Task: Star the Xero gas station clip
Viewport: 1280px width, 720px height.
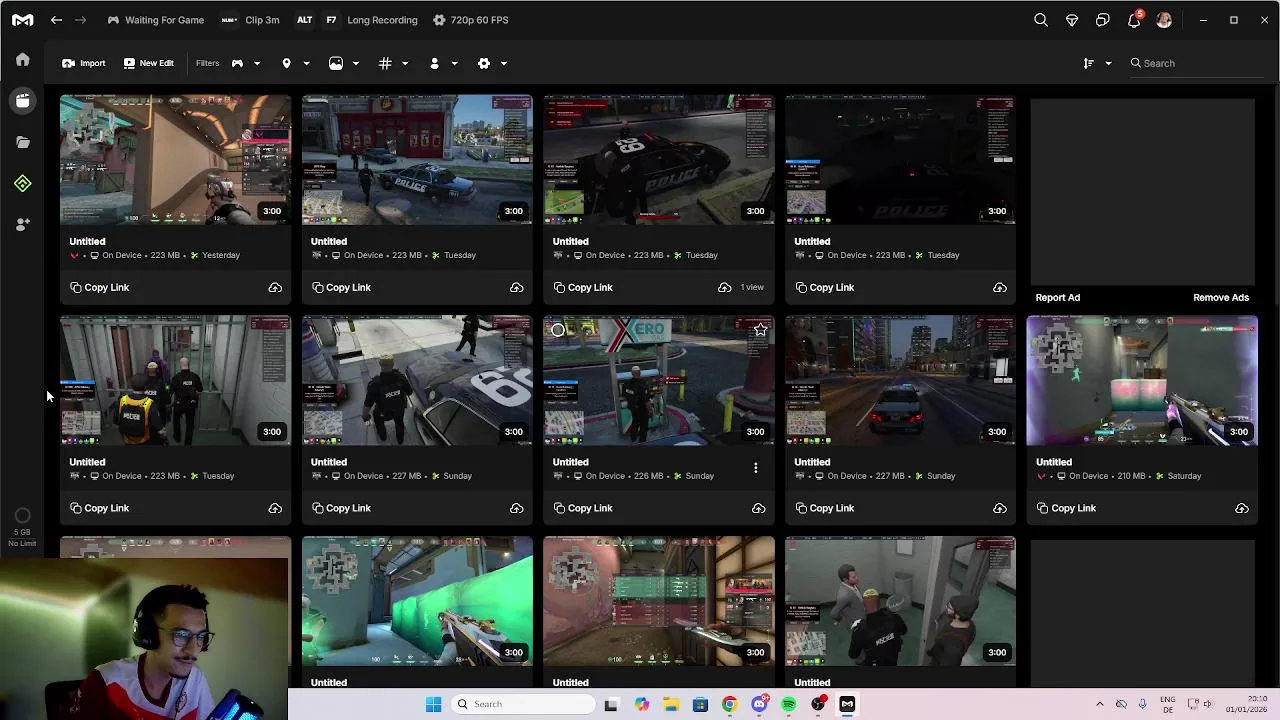Action: (761, 330)
